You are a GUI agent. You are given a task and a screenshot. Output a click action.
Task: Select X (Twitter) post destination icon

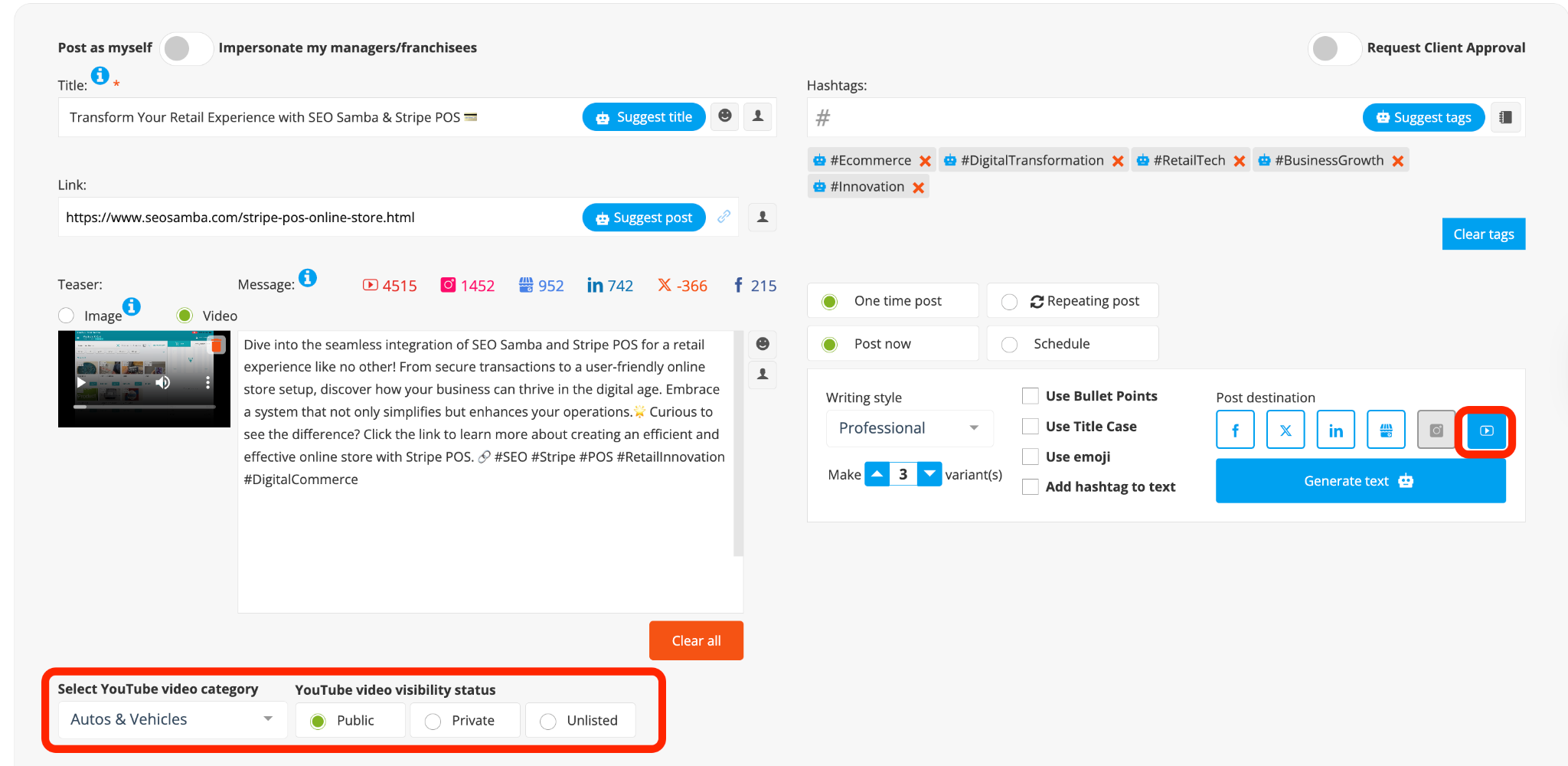pyautogui.click(x=1285, y=430)
